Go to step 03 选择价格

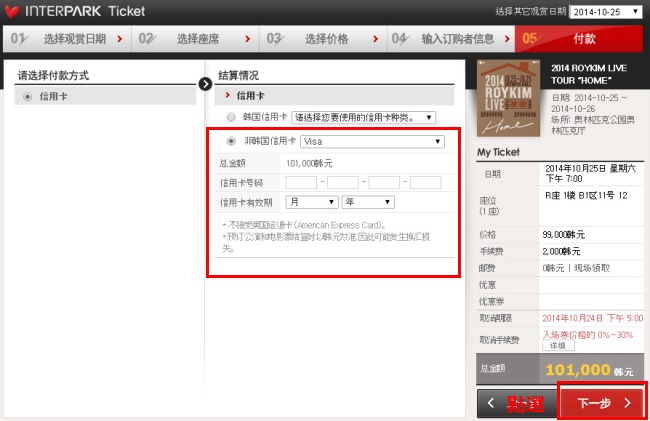tap(323, 39)
